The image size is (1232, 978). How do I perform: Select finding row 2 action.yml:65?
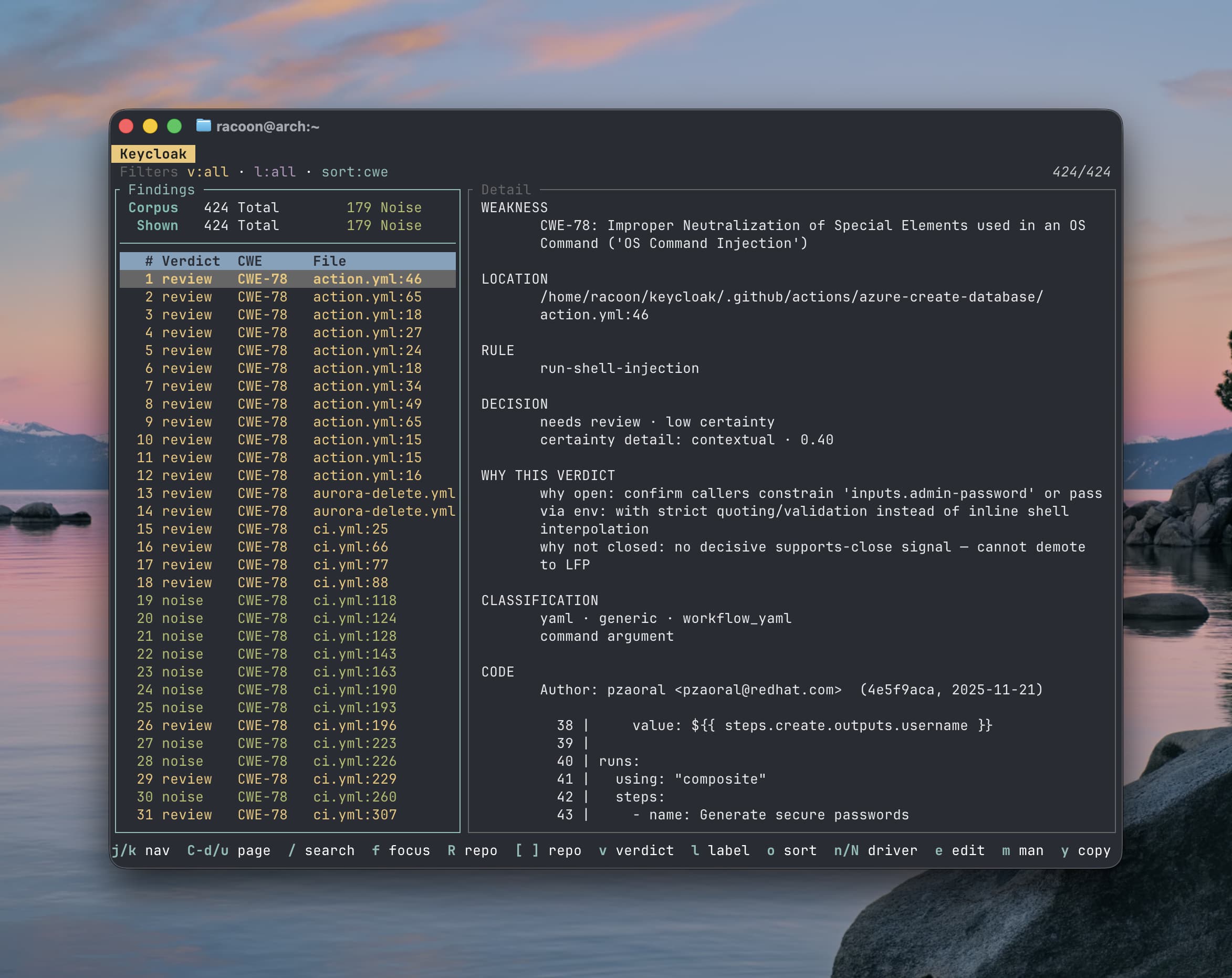tap(287, 297)
